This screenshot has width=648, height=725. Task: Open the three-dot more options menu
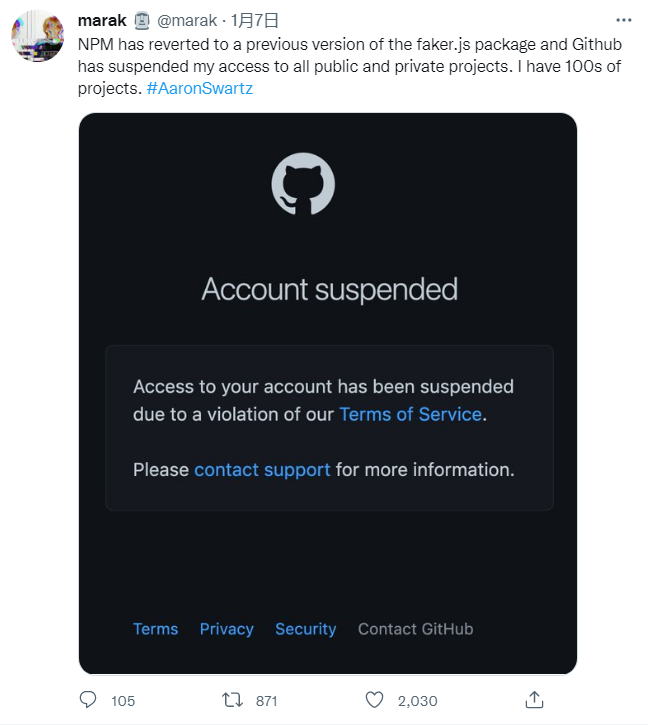(x=623, y=20)
